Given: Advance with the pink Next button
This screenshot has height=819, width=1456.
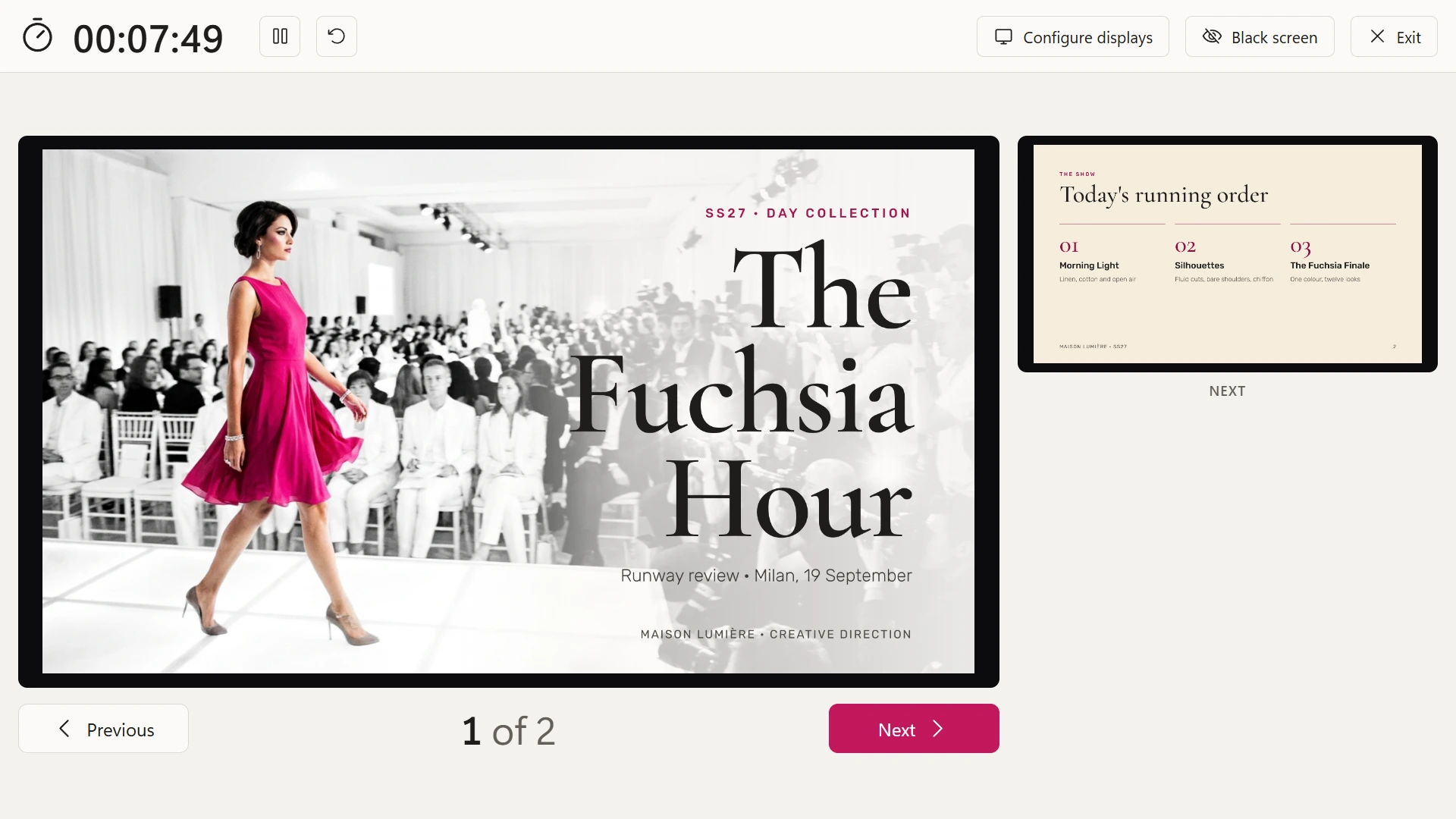Looking at the screenshot, I should click(x=914, y=728).
